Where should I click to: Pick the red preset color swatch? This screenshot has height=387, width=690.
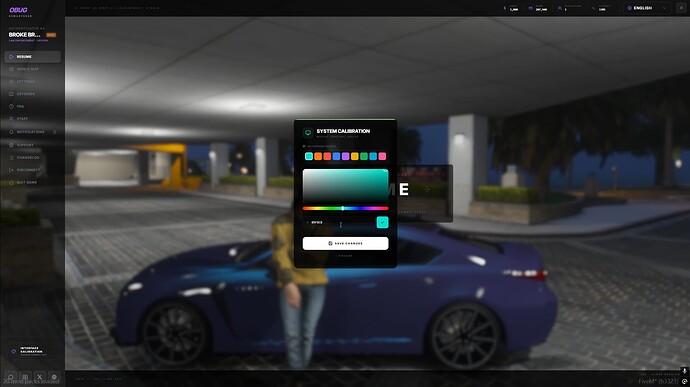(327, 156)
